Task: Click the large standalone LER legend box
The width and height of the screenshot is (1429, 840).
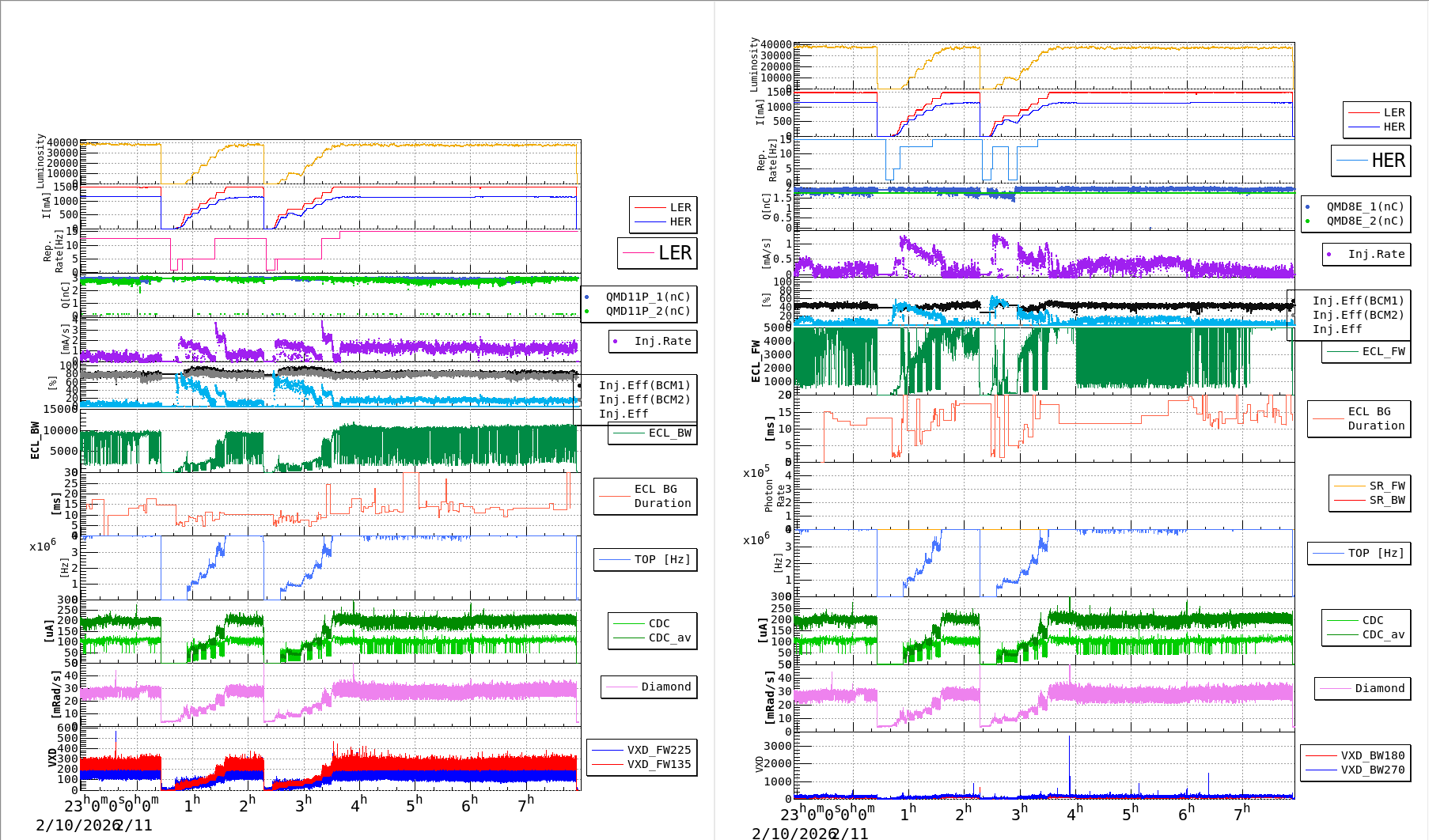Action: coord(658,253)
